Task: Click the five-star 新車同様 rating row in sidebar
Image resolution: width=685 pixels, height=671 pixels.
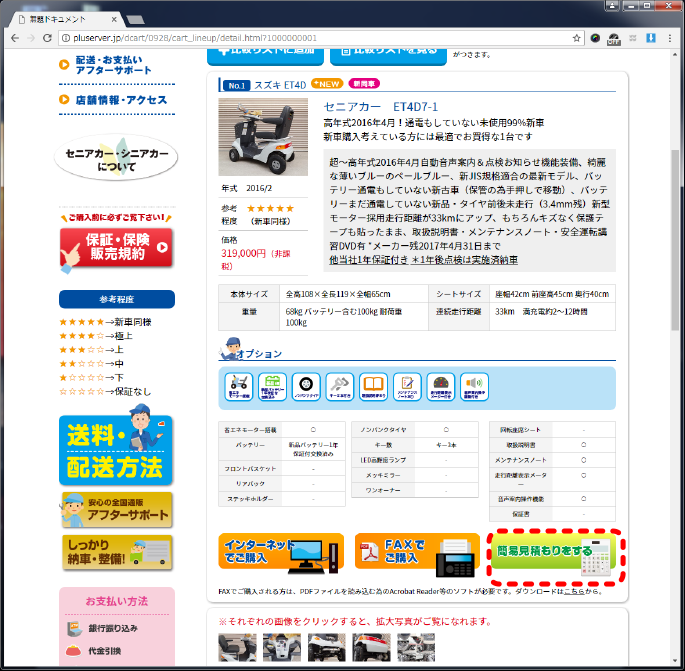Action: [x=105, y=322]
